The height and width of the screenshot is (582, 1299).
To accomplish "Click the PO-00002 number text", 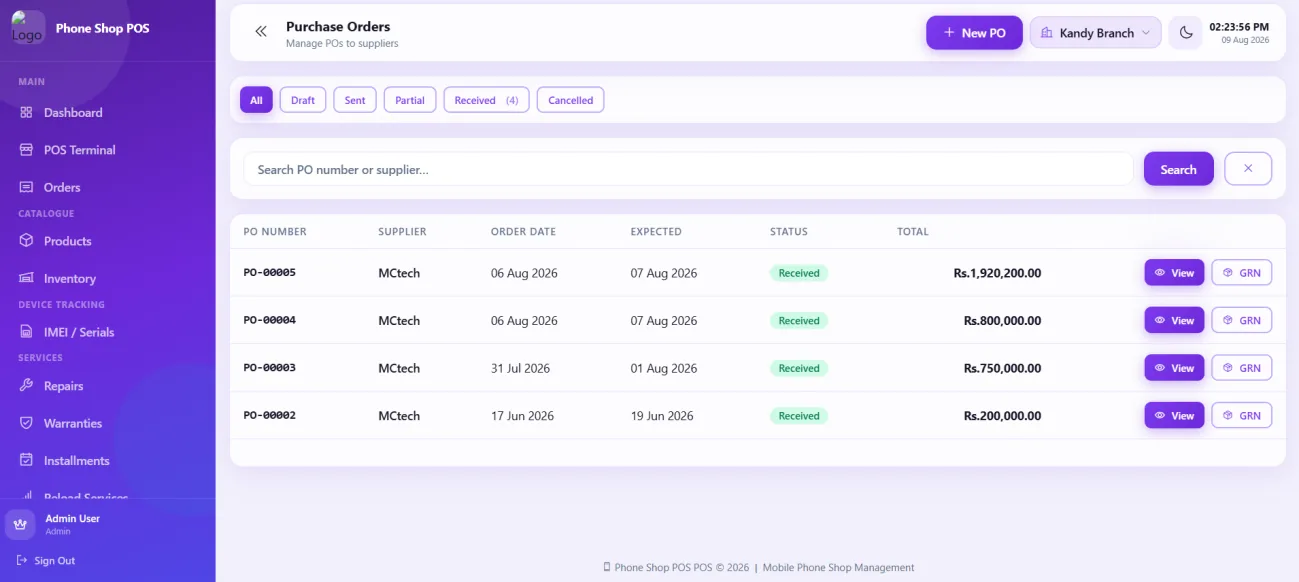I will tap(270, 415).
